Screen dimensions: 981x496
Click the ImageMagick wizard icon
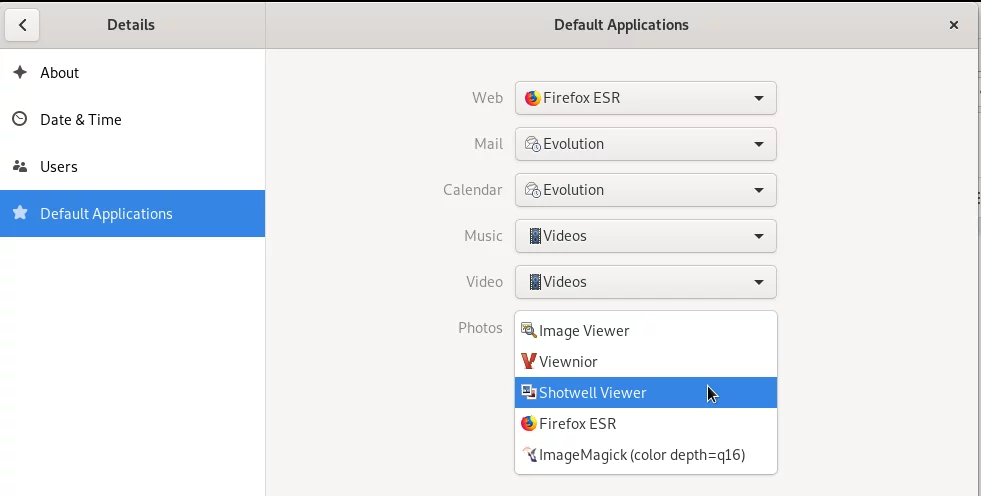tap(529, 455)
